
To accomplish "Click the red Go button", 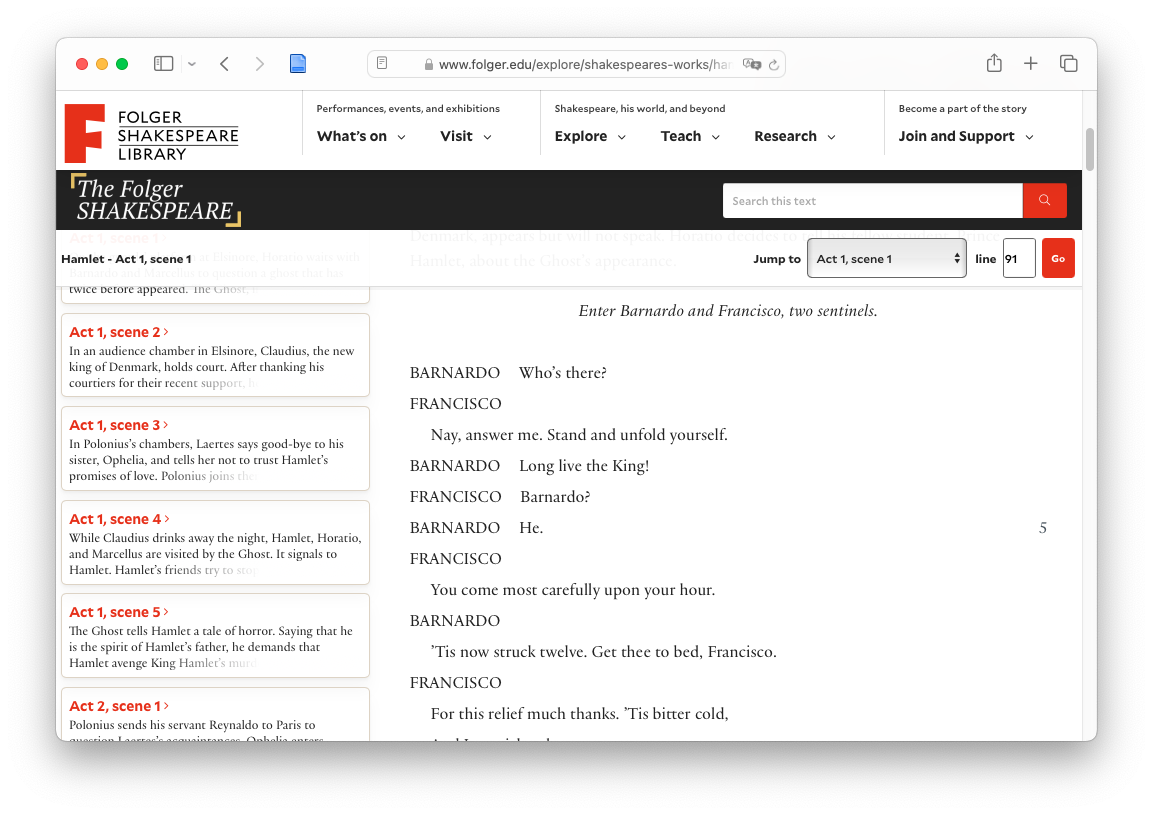I will (x=1058, y=258).
